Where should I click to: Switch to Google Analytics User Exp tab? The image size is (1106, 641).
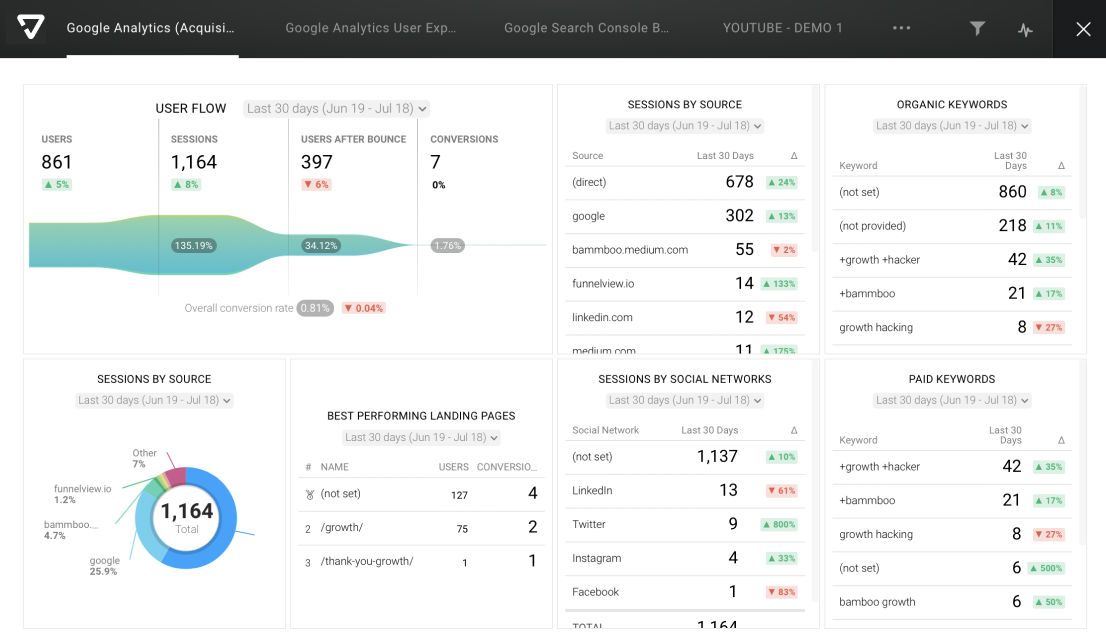[370, 28]
